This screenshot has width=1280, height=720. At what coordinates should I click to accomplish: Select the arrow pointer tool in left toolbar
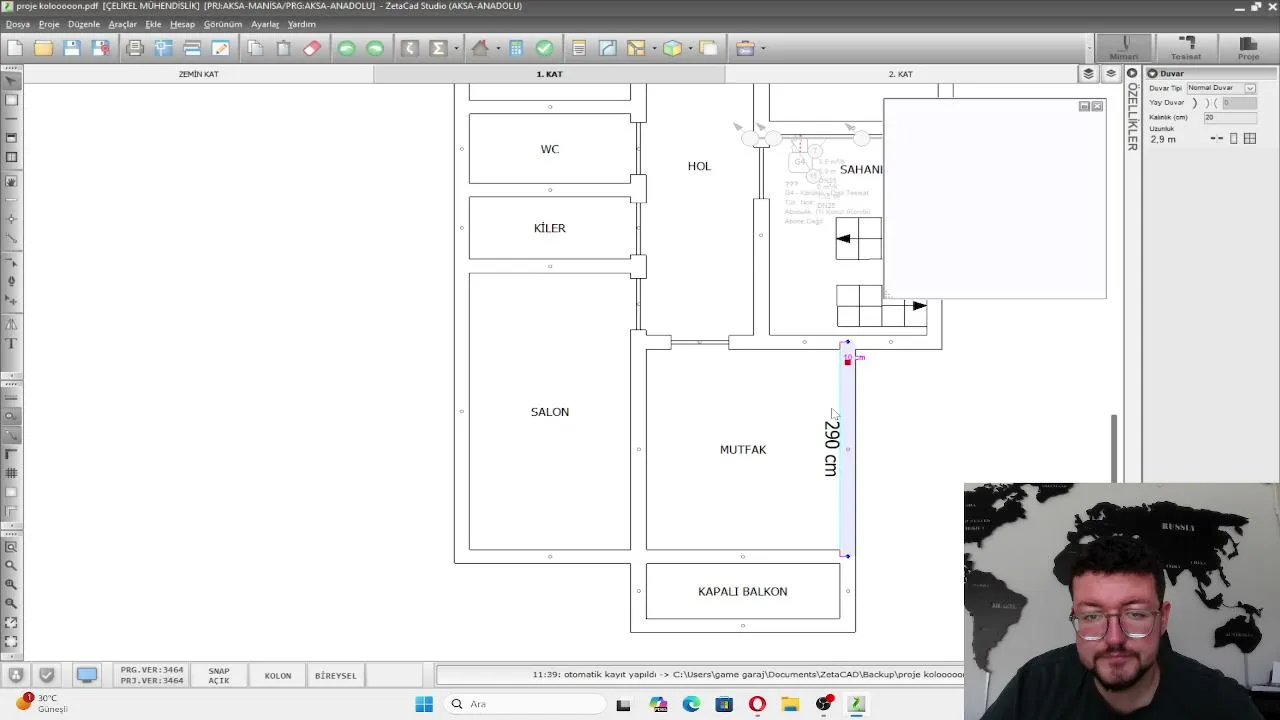click(x=12, y=81)
